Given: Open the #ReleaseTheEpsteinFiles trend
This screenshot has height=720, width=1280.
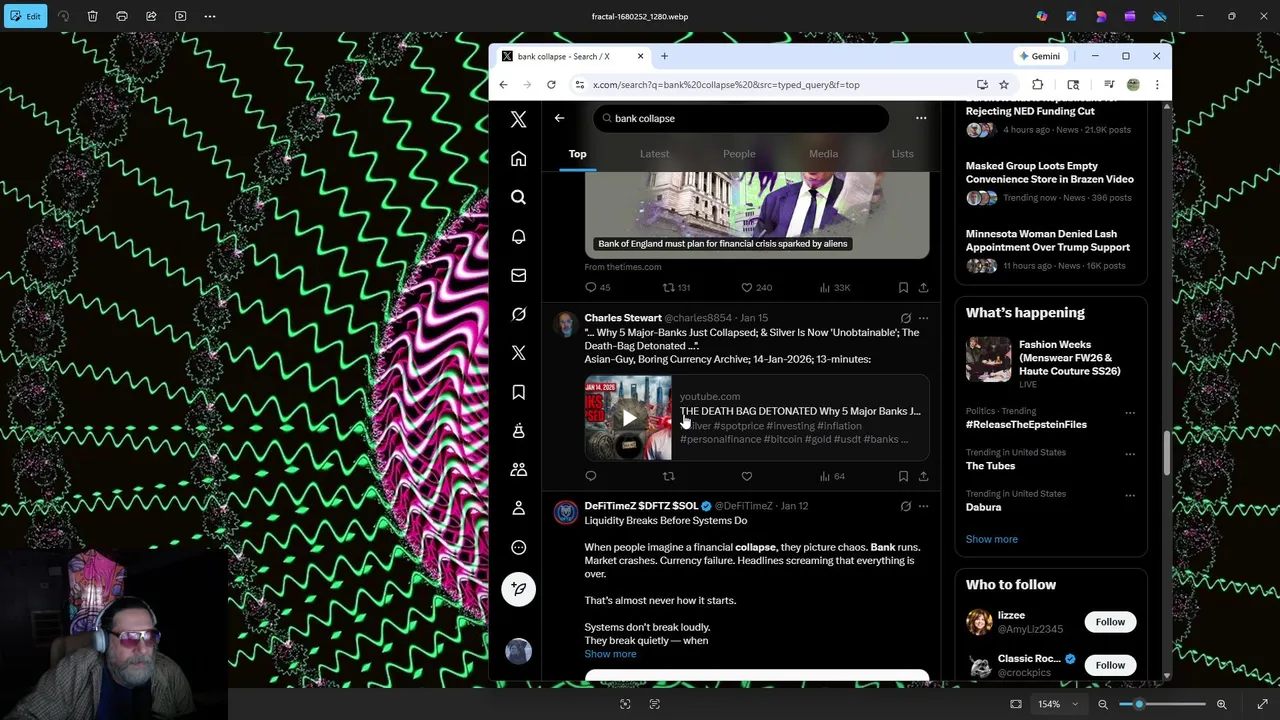Looking at the screenshot, I should tap(1026, 424).
